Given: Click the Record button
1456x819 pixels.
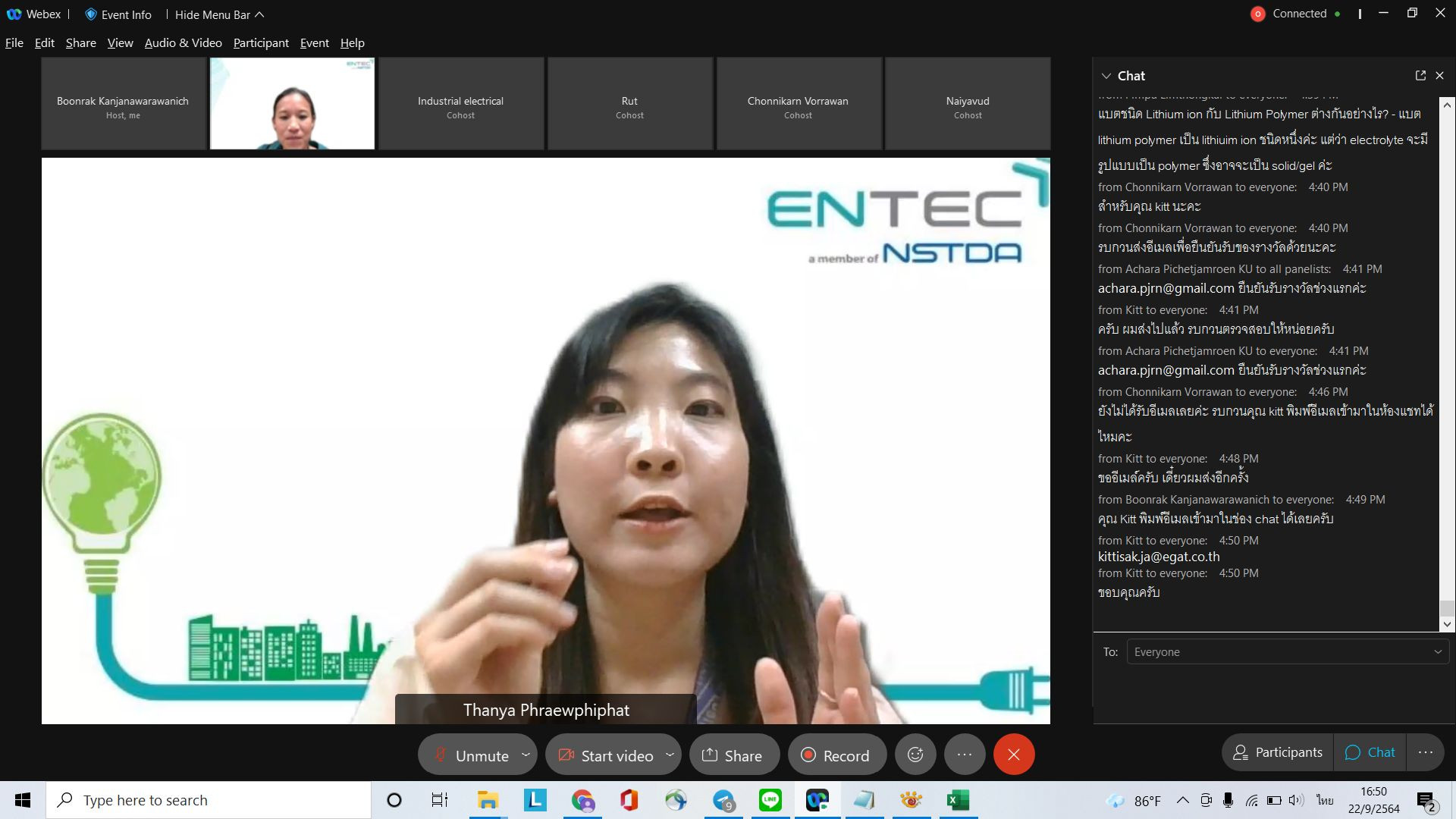Looking at the screenshot, I should click(836, 755).
